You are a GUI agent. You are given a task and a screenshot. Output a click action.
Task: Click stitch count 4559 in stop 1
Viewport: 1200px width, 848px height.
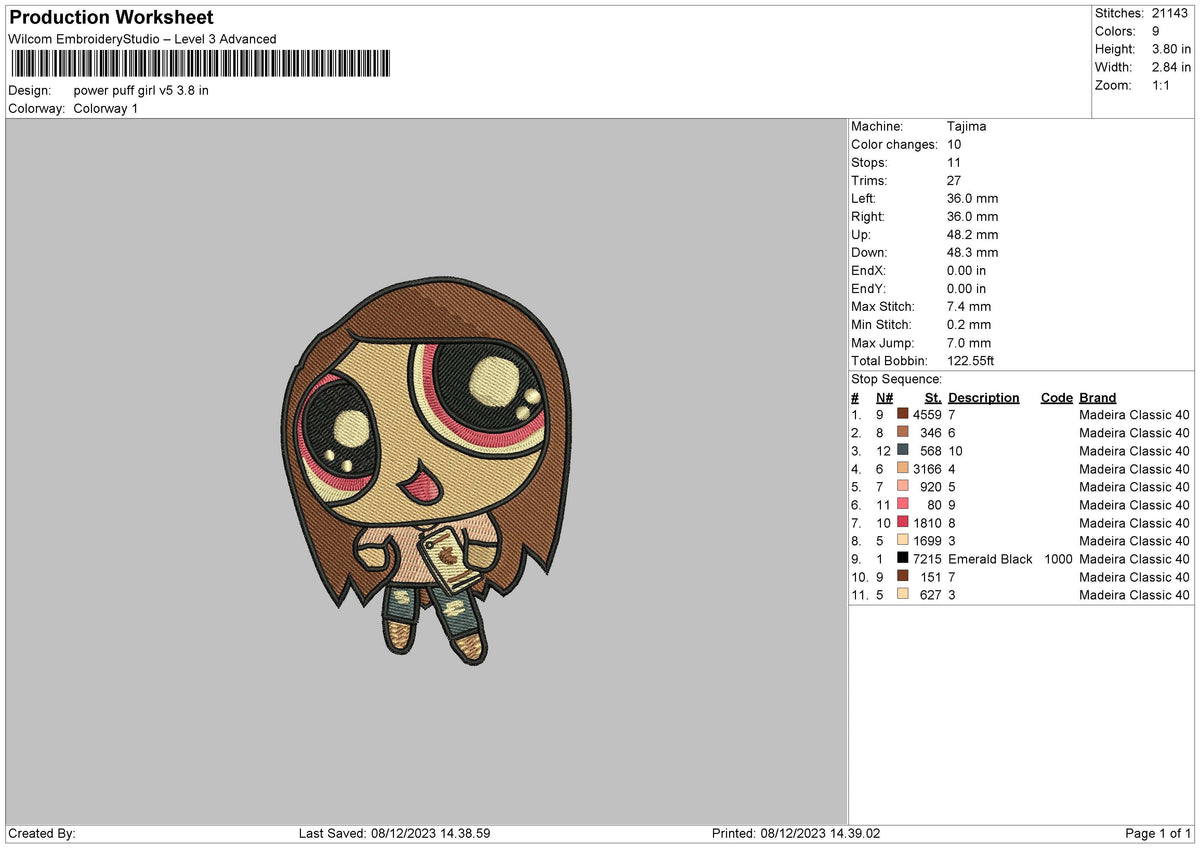[x=927, y=414]
